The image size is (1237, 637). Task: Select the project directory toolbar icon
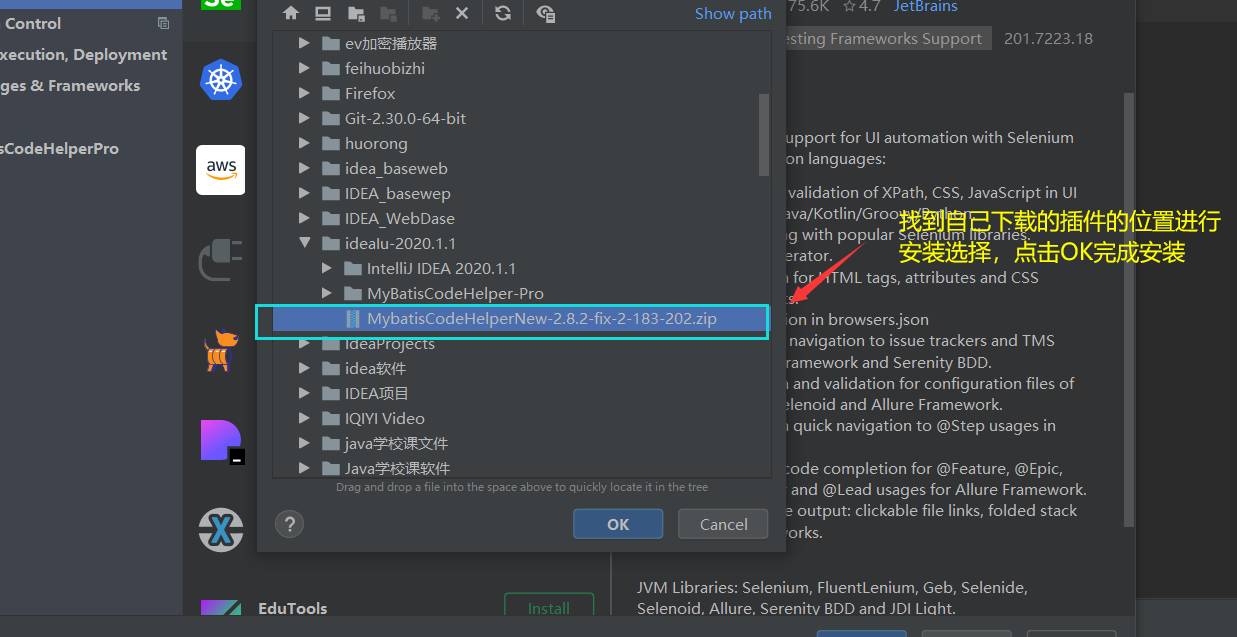coord(356,13)
